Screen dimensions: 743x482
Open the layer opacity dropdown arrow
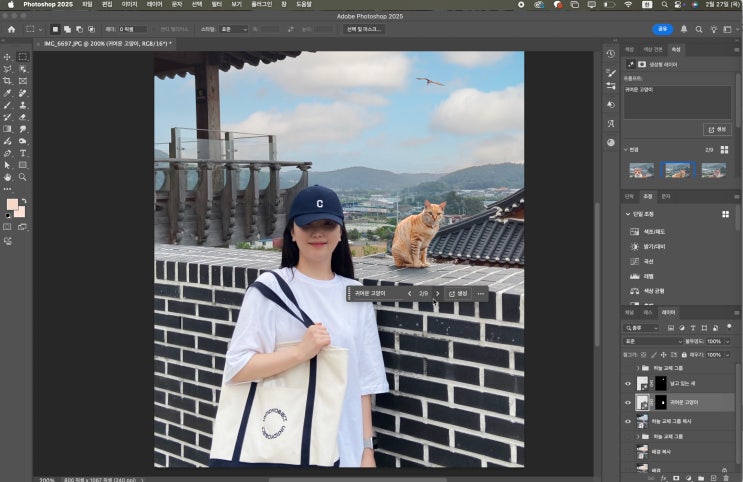click(727, 341)
